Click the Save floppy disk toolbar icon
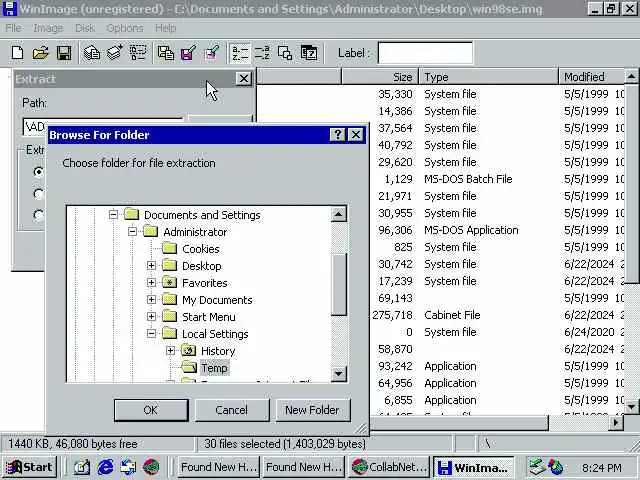Image resolution: width=640 pixels, height=480 pixels. pos(64,53)
